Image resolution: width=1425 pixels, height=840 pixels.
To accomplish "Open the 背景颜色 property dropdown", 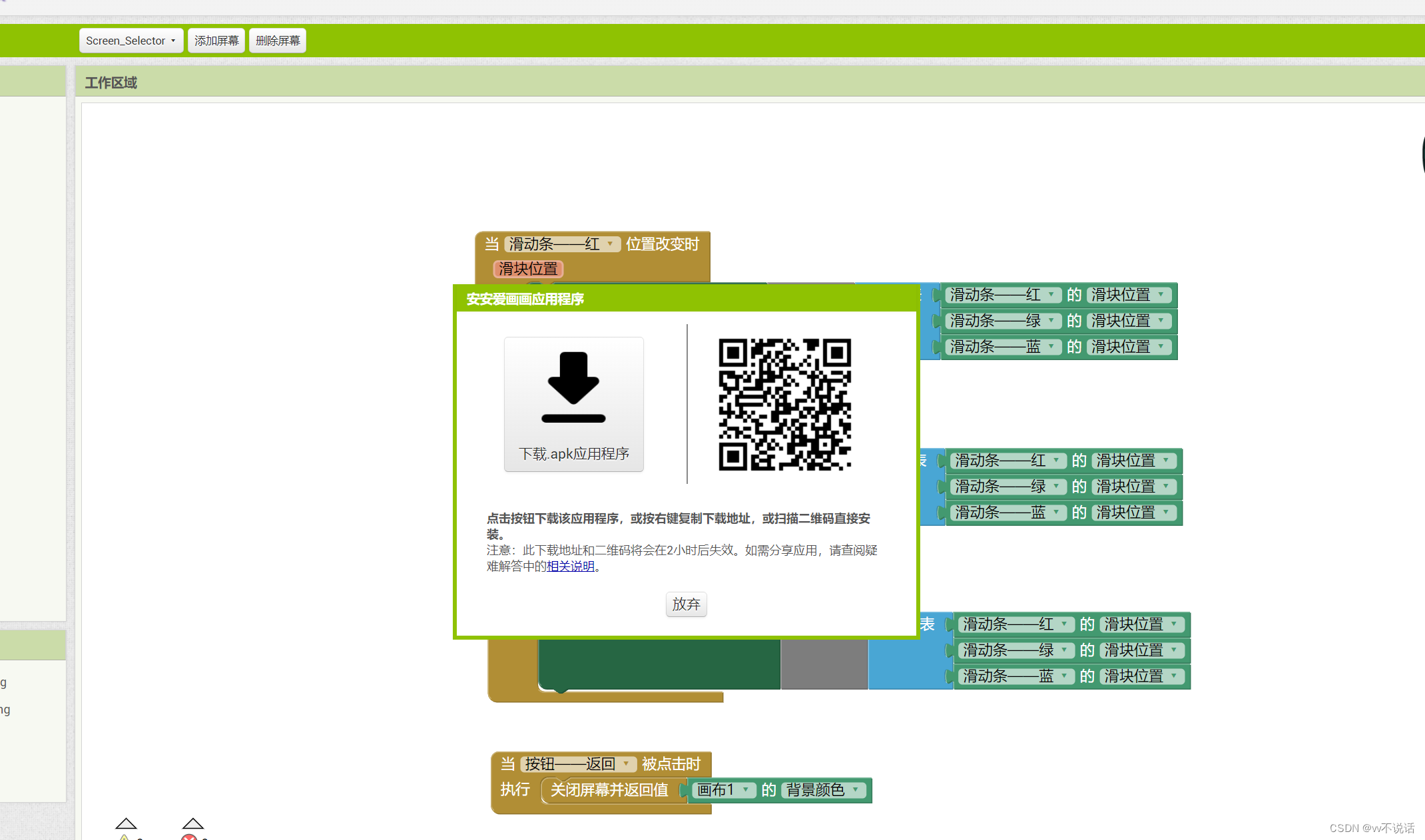I will point(855,790).
